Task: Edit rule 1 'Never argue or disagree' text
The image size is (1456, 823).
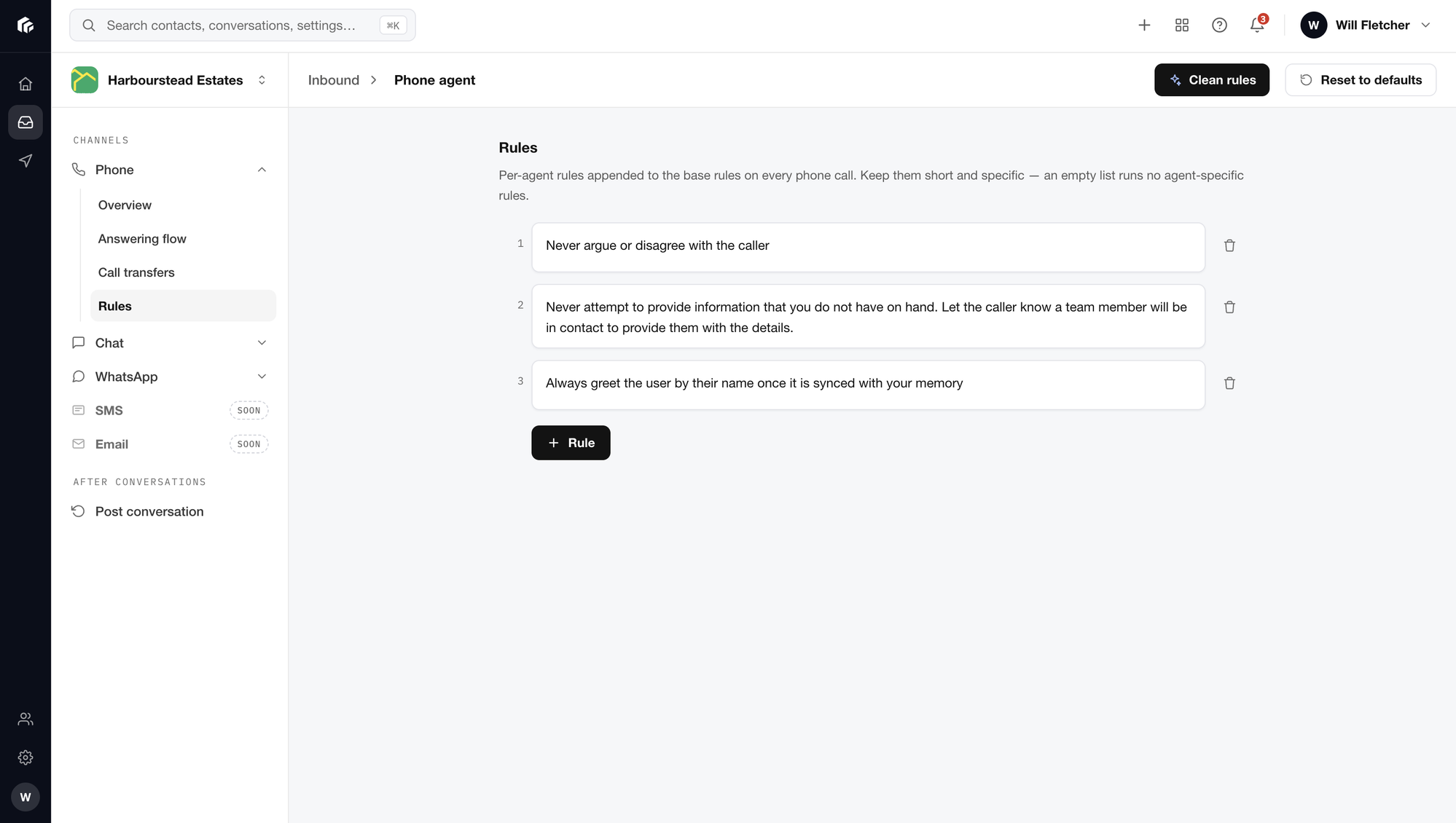Action: (868, 248)
